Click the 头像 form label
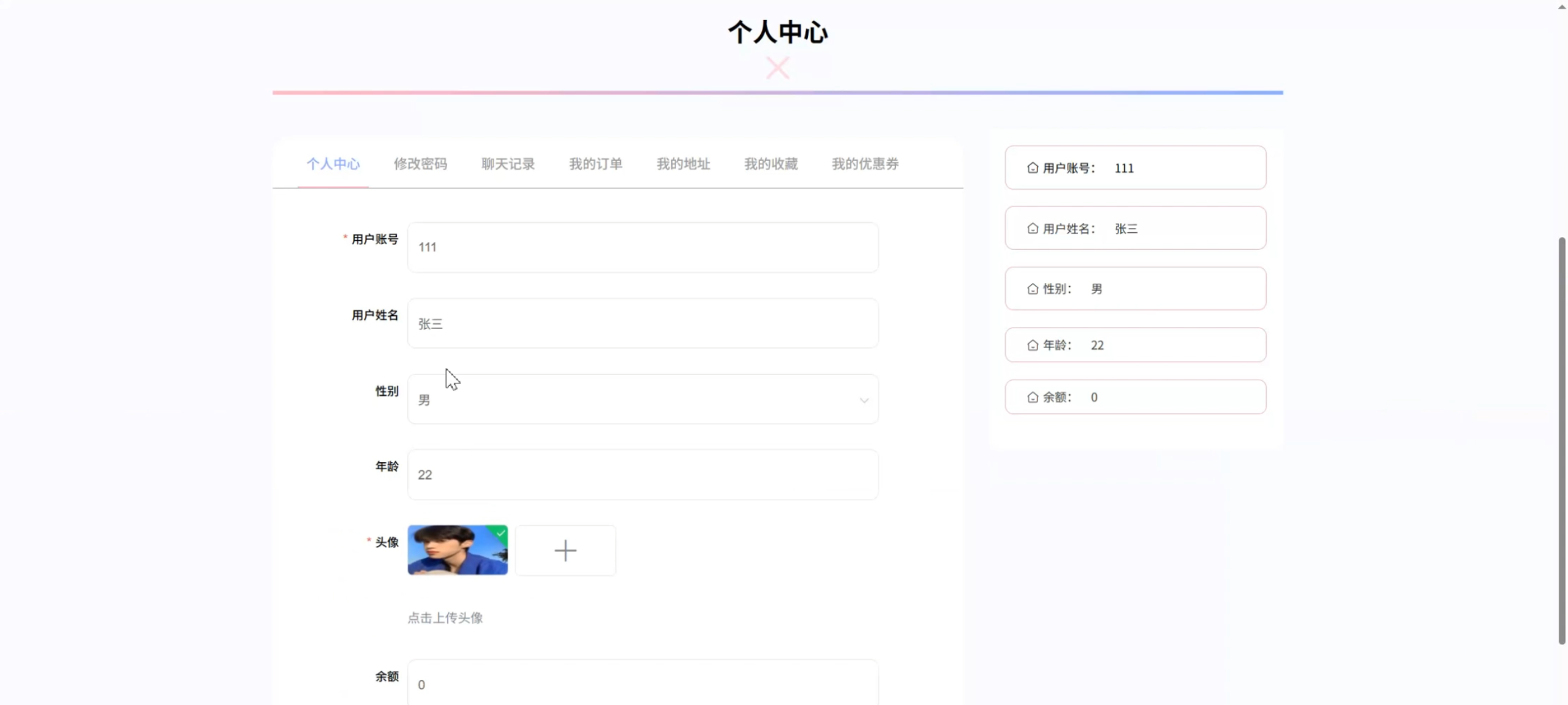1568x705 pixels. (x=386, y=543)
